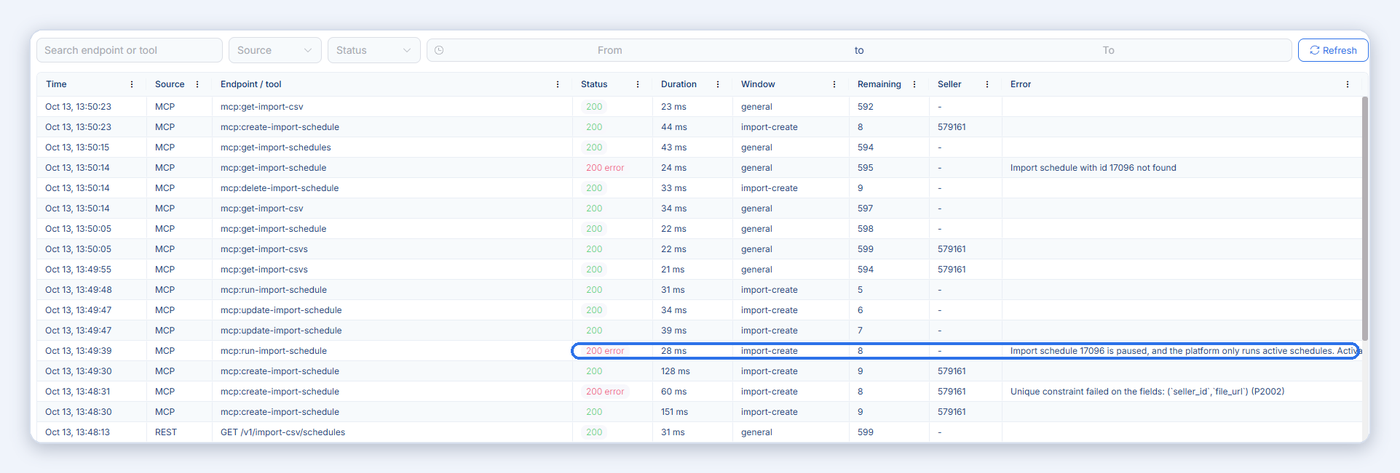Set the To date field
The image size is (1400, 473).
1108,50
